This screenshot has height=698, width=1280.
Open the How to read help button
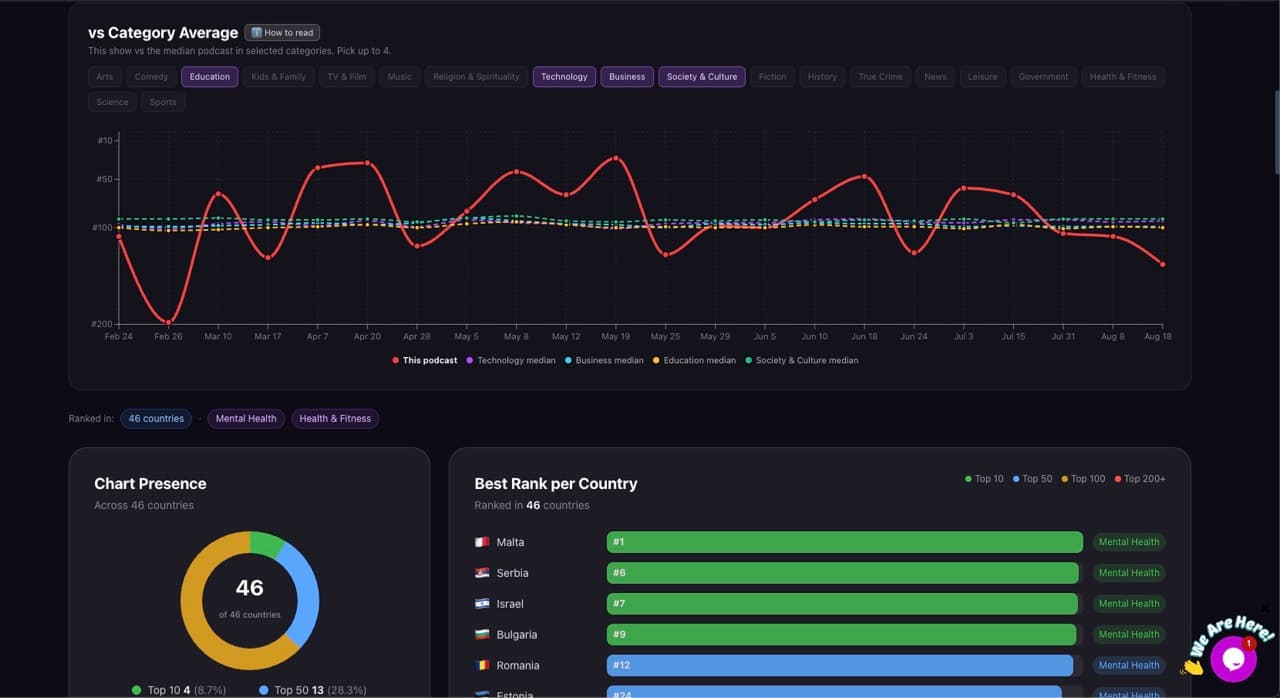[282, 33]
